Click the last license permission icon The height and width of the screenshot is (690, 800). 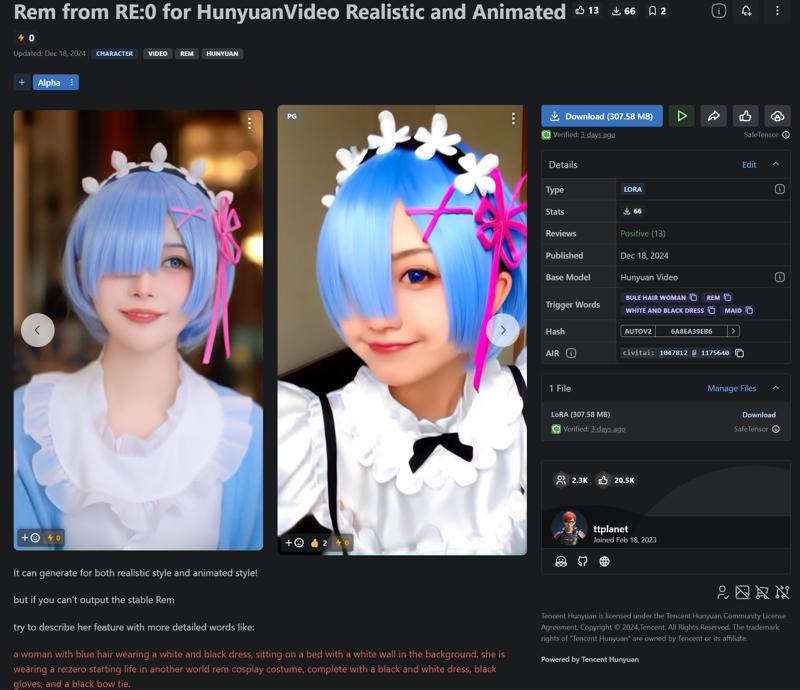click(782, 592)
